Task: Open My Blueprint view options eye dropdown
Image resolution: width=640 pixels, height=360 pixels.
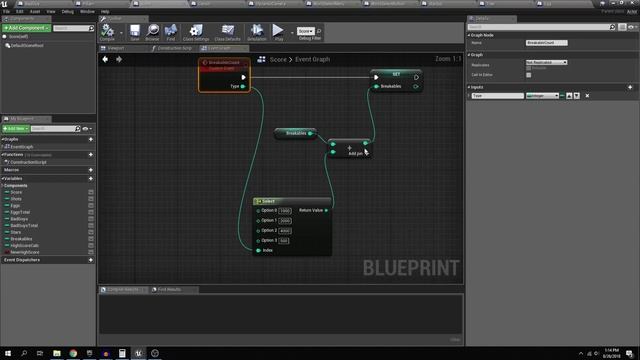Action: coord(87,129)
